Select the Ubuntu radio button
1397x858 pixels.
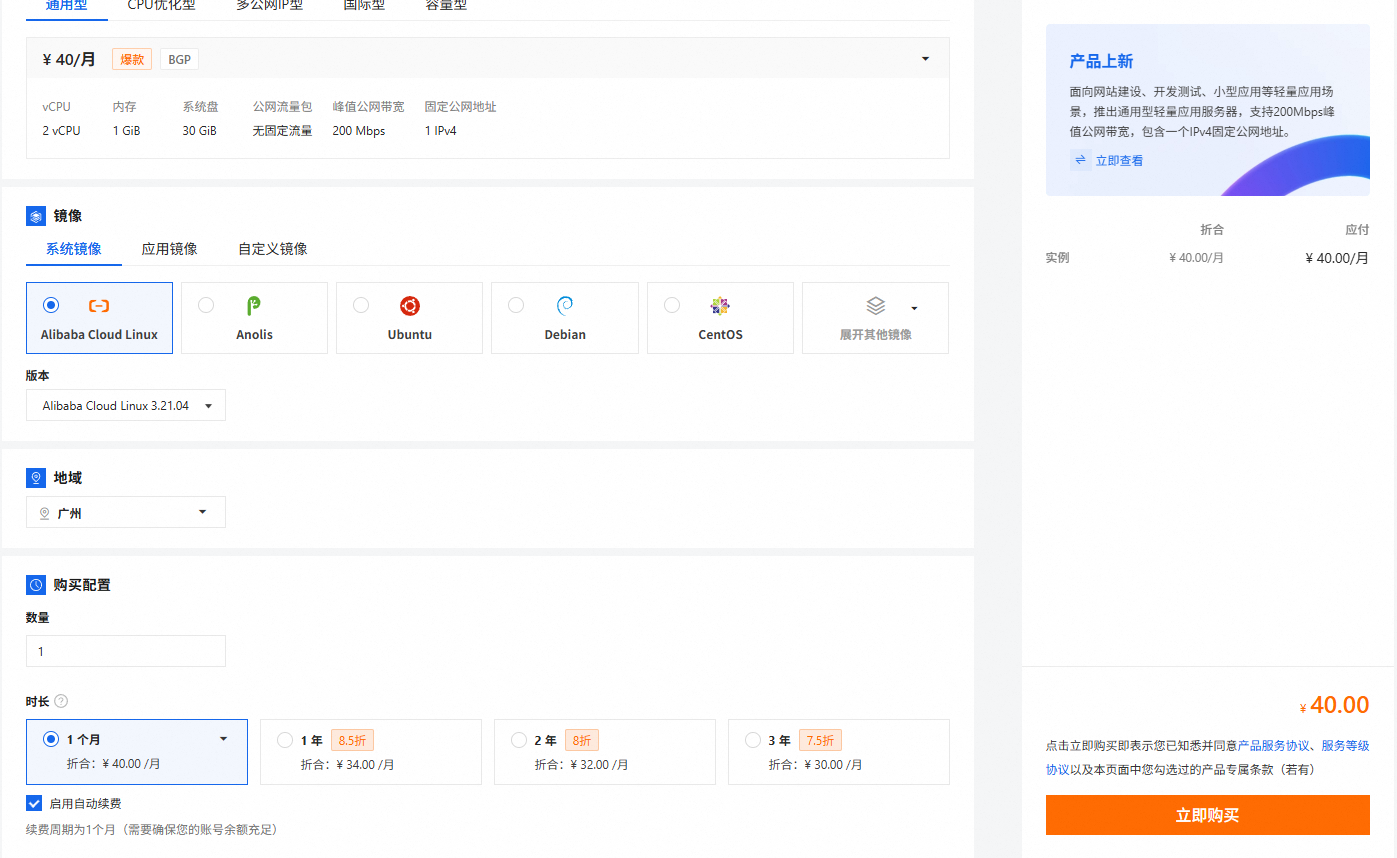(x=361, y=305)
